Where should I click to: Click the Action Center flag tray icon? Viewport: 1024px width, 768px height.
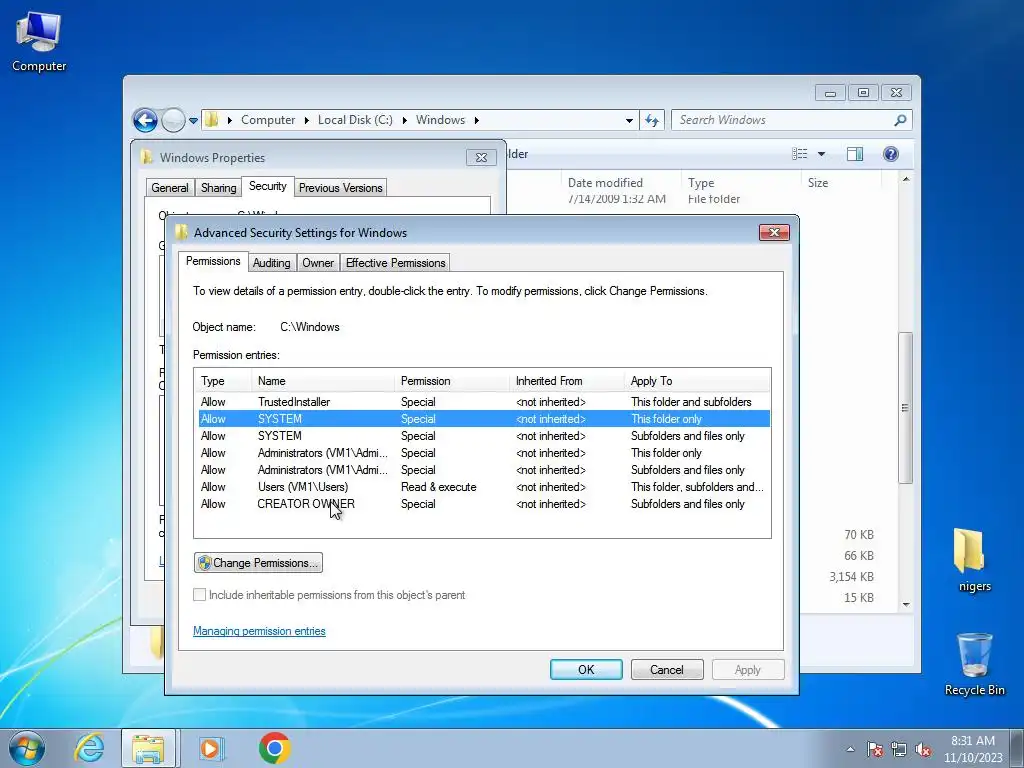click(874, 749)
